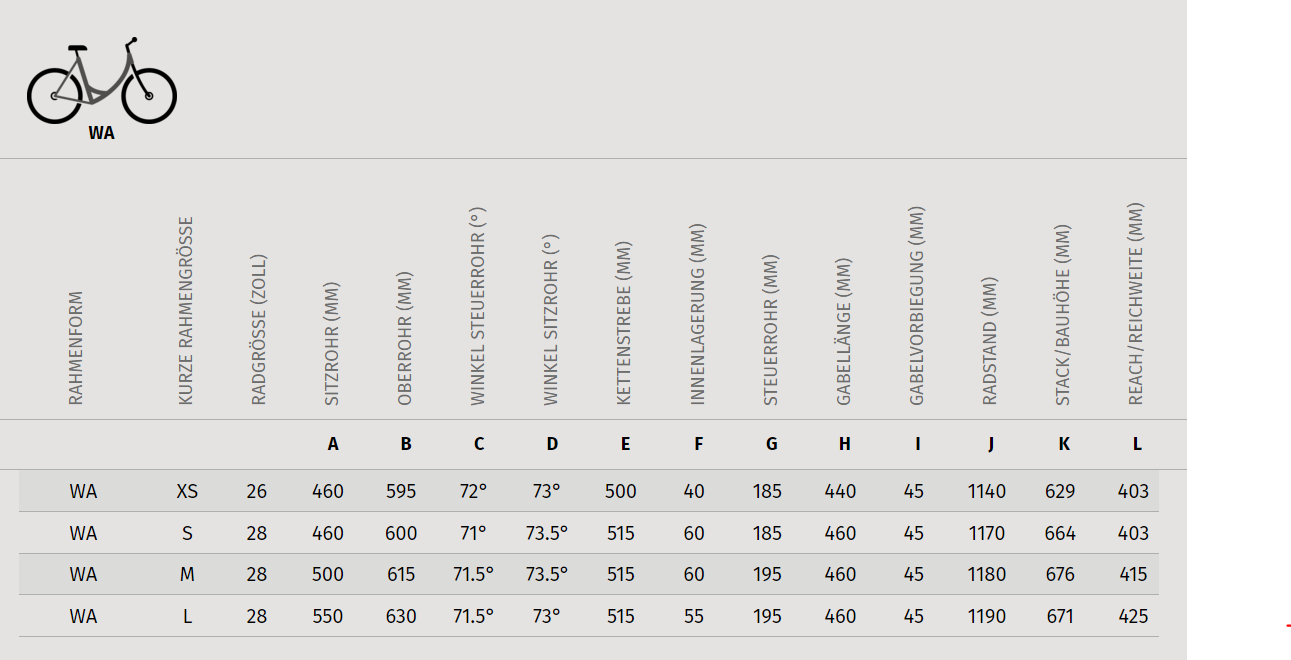Select the 664 stack value
1291x660 pixels.
click(x=1060, y=533)
